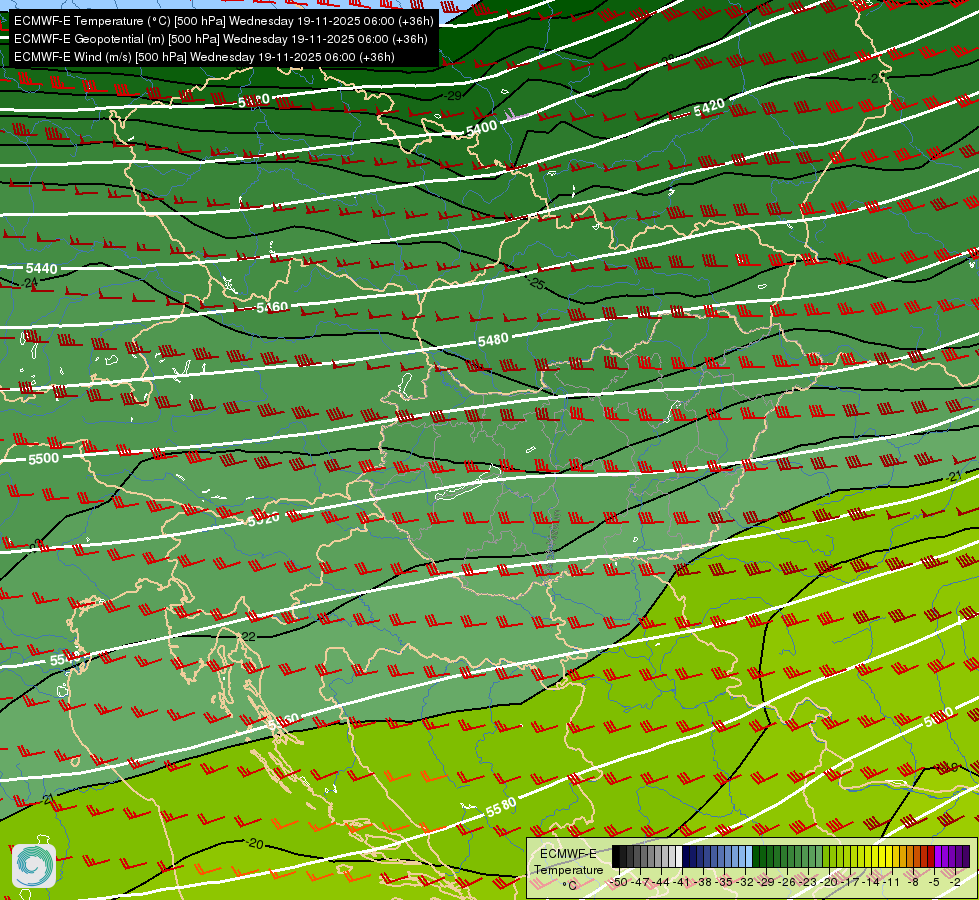Image resolution: width=979 pixels, height=900 pixels.
Task: Click the 5500 geopotential contour label
Action: coord(44,458)
